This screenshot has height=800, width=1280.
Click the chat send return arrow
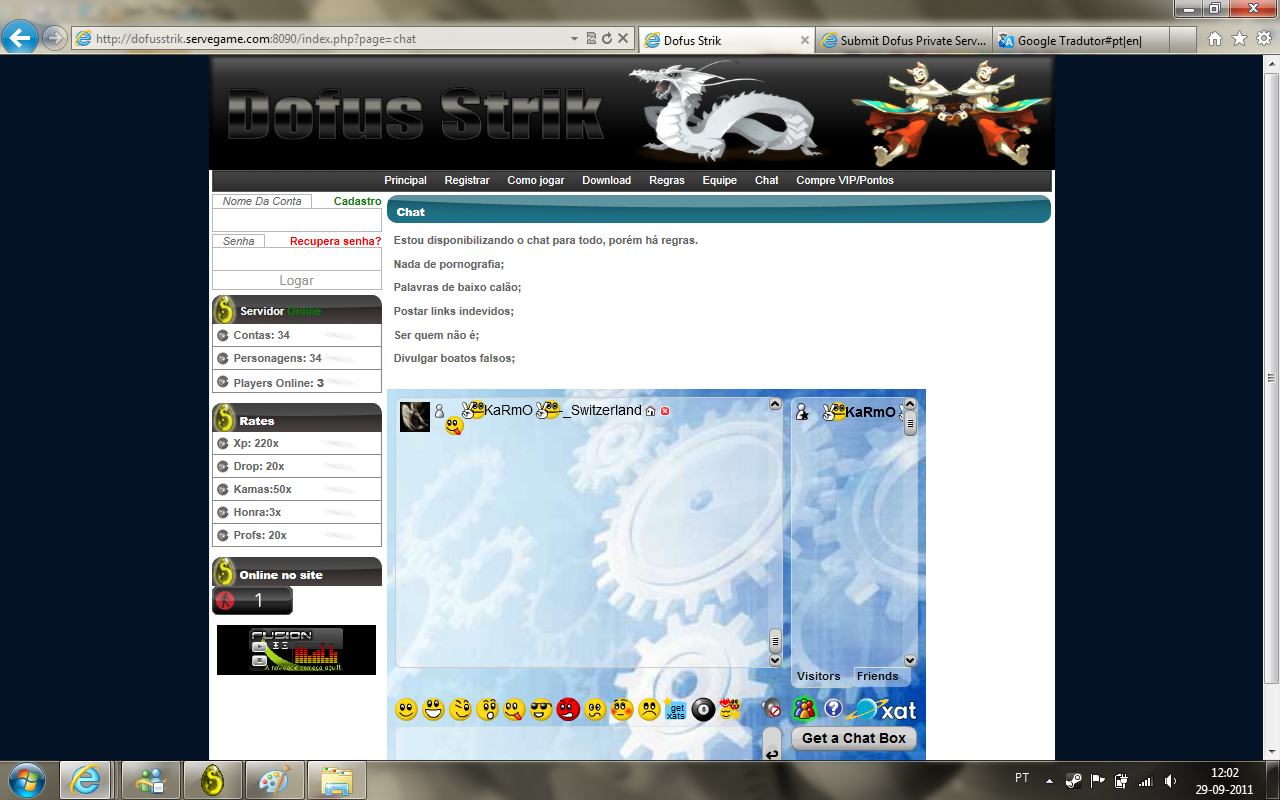tap(771, 745)
